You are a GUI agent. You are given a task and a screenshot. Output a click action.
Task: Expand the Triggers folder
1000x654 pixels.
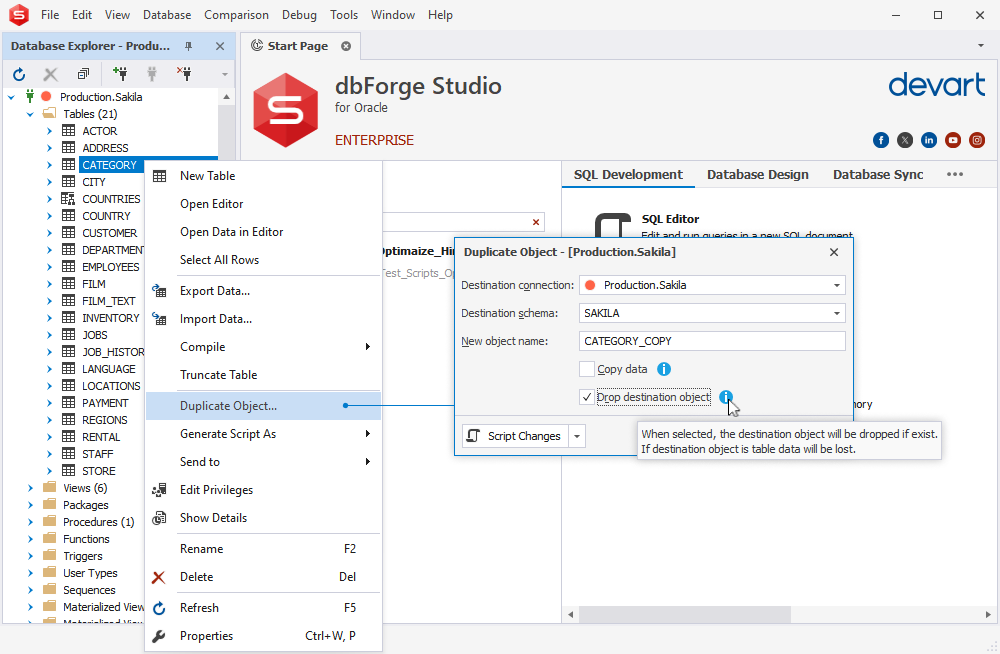[x=30, y=556]
